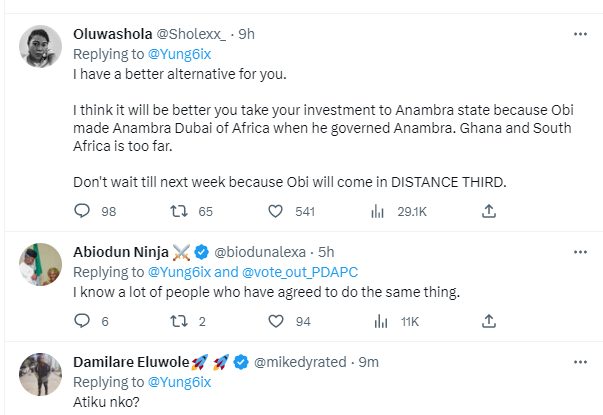
Task: Open the 9h timestamp on Oluwashola's tweet
Action: coord(247,33)
